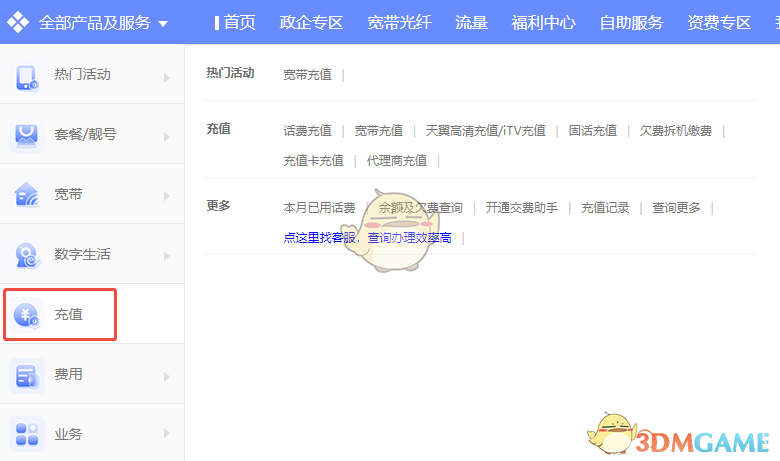Open the 全部产品及服务 dropdown arrow
The height and width of the screenshot is (461, 780).
click(163, 23)
